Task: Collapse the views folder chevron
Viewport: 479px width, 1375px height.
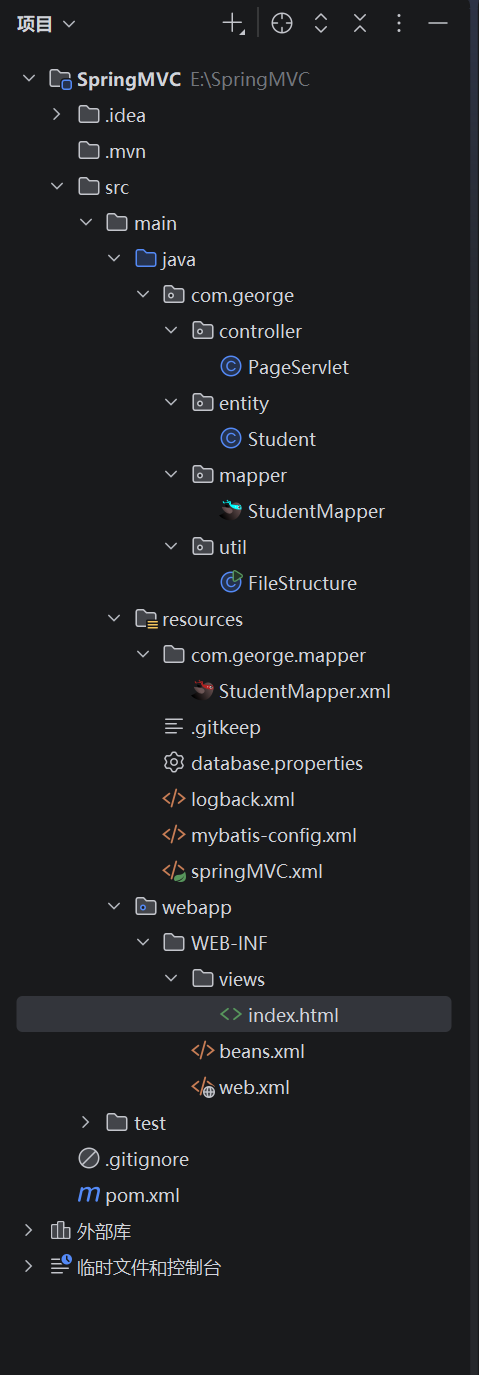Action: click(169, 979)
